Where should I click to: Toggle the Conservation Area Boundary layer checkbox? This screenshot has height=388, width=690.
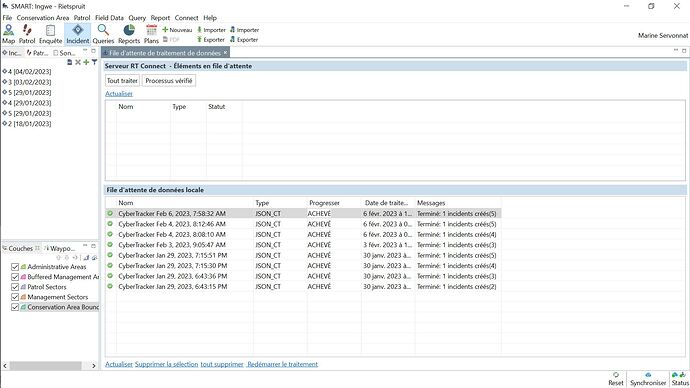pos(15,307)
